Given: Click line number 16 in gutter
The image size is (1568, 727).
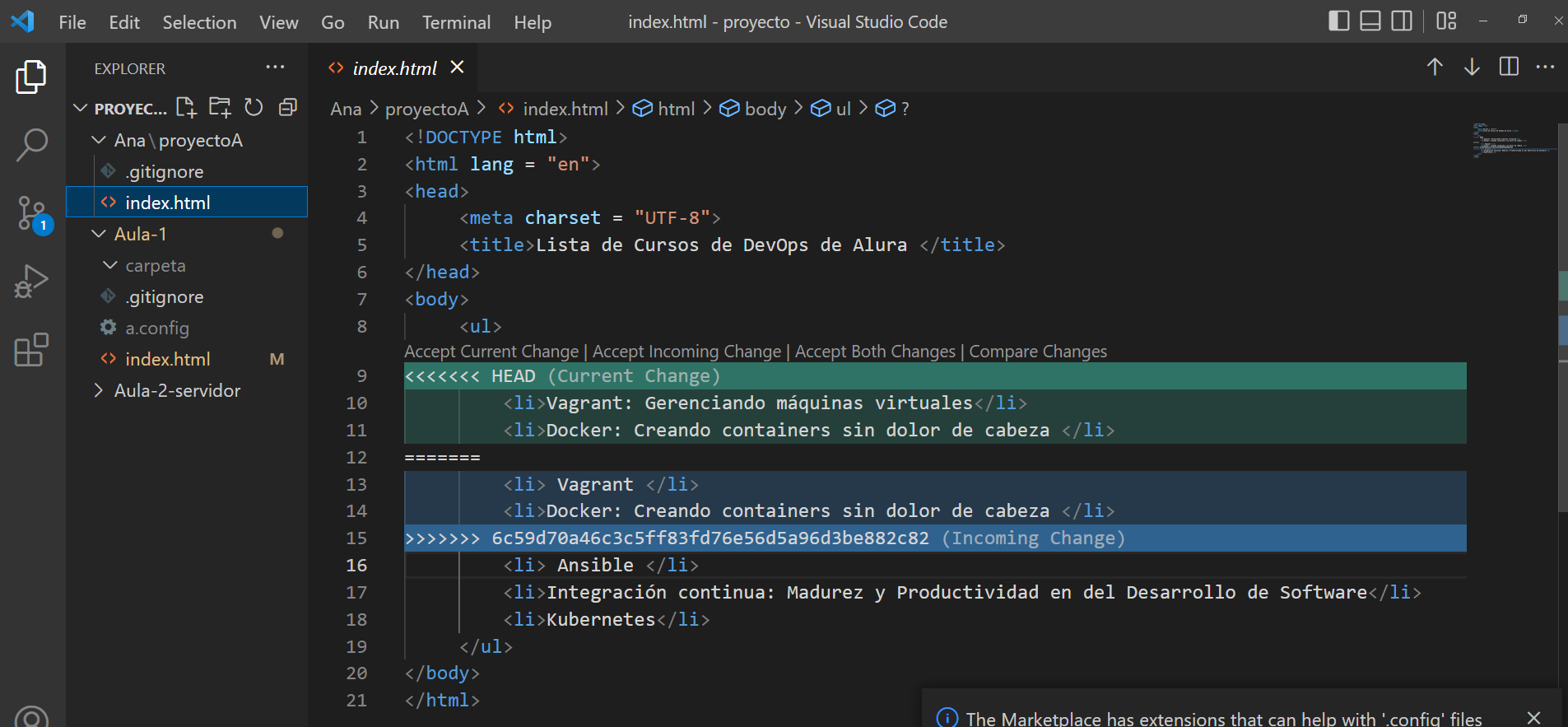Looking at the screenshot, I should pos(356,565).
